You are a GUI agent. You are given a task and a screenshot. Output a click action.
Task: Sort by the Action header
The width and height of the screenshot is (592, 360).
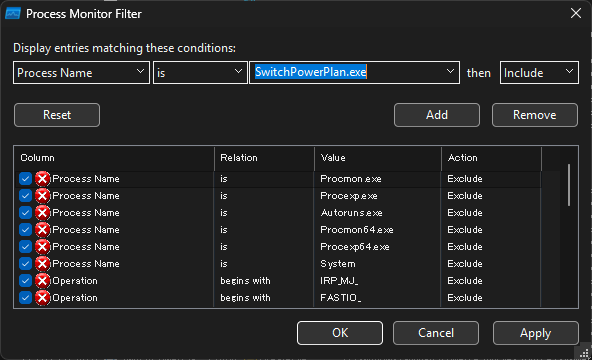[x=491, y=158]
